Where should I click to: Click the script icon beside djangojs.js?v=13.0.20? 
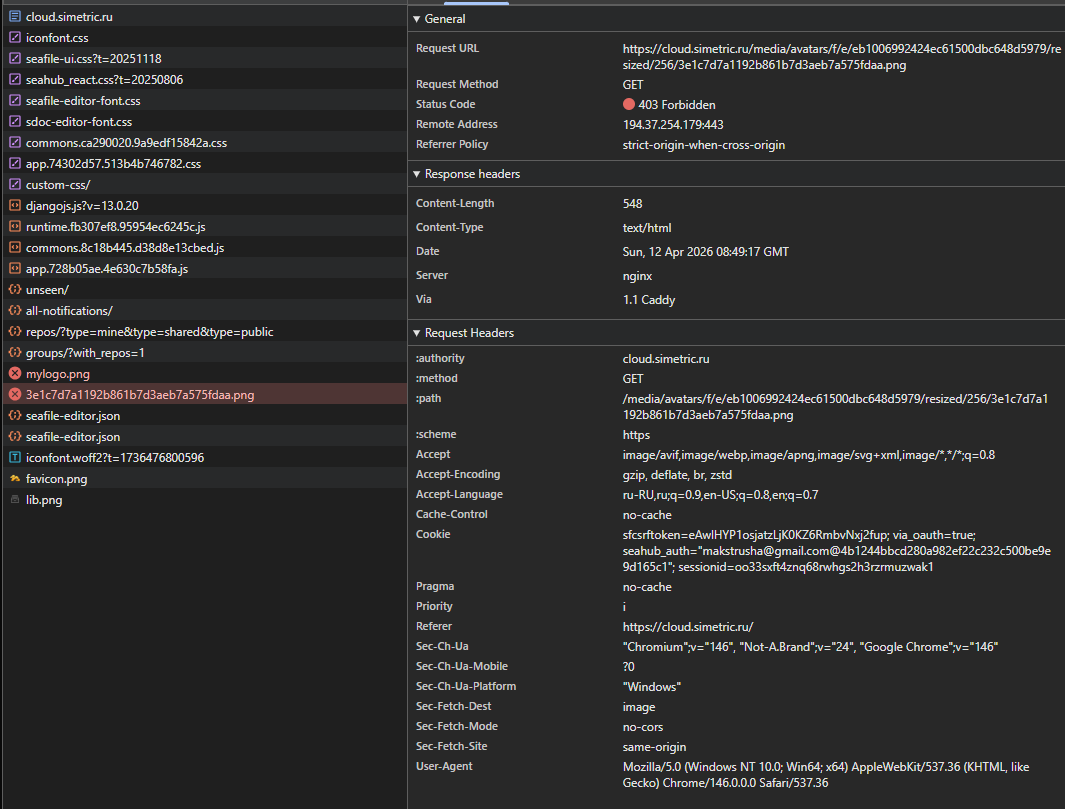tap(14, 206)
